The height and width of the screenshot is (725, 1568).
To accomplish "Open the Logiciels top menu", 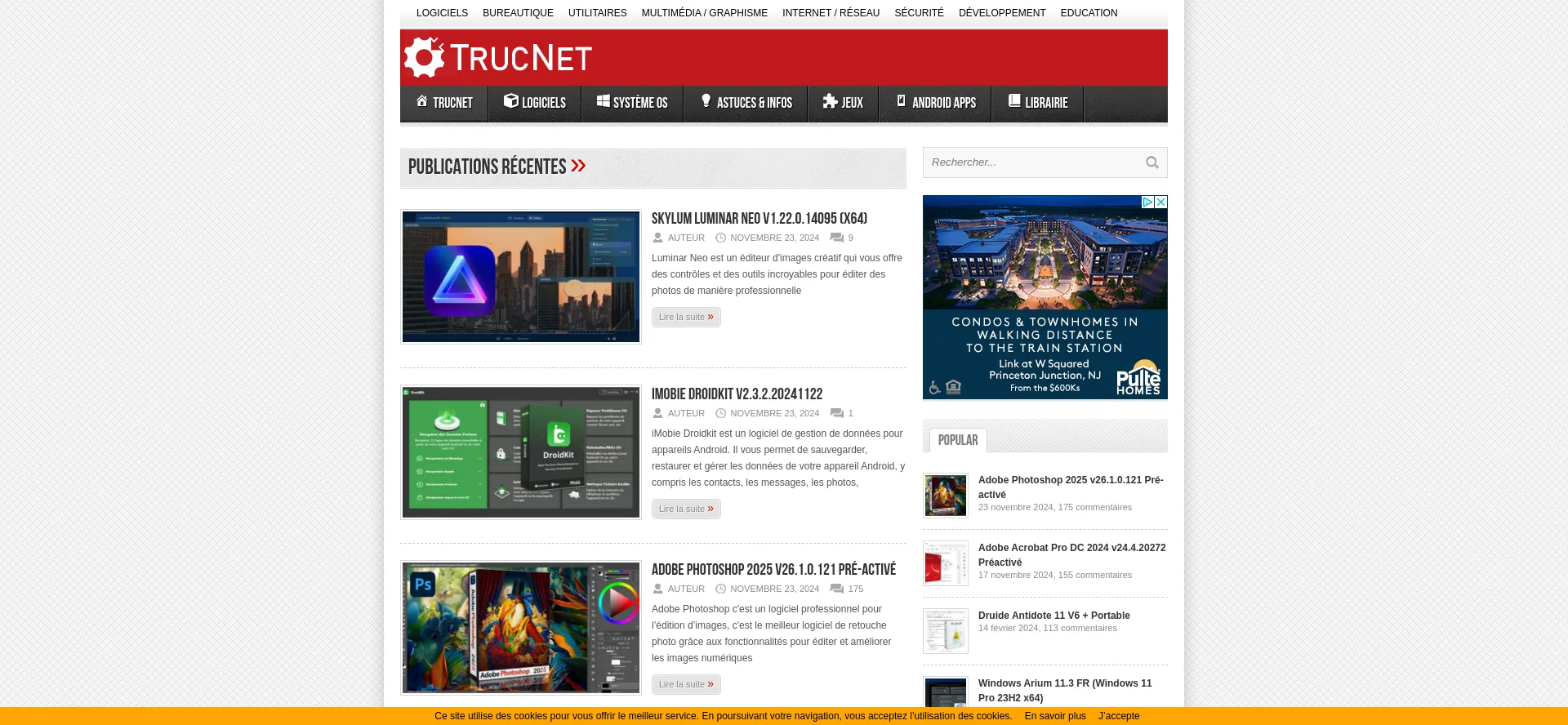I will click(x=442, y=13).
